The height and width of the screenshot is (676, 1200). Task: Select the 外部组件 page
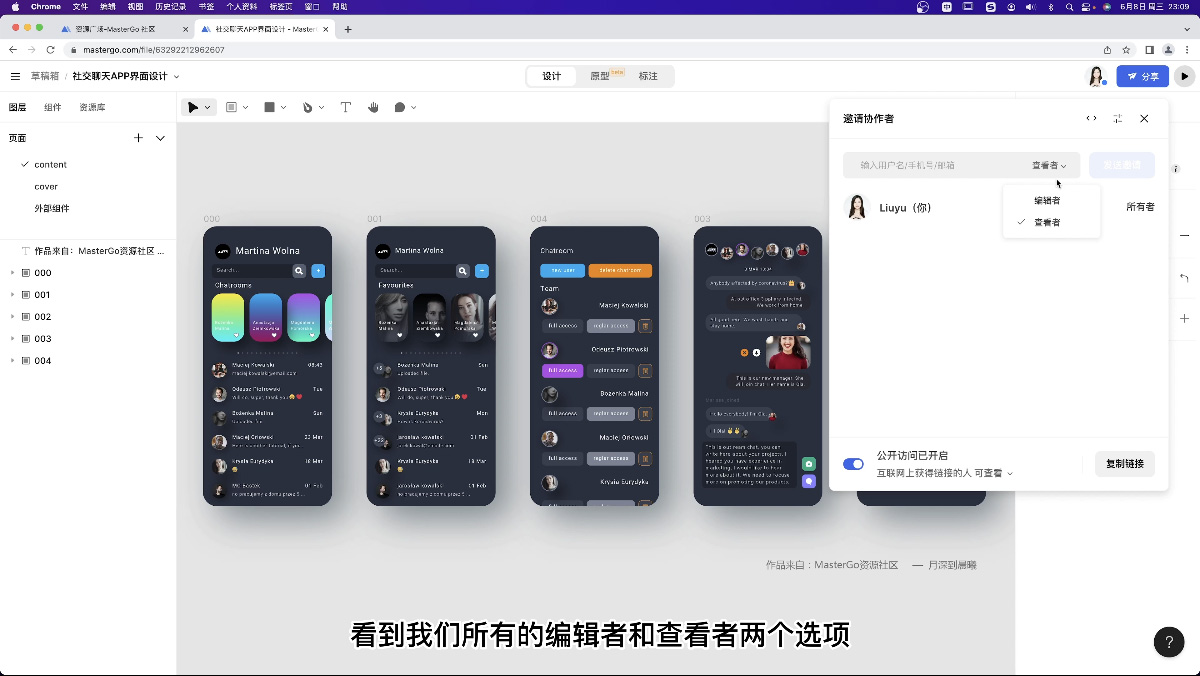click(52, 208)
